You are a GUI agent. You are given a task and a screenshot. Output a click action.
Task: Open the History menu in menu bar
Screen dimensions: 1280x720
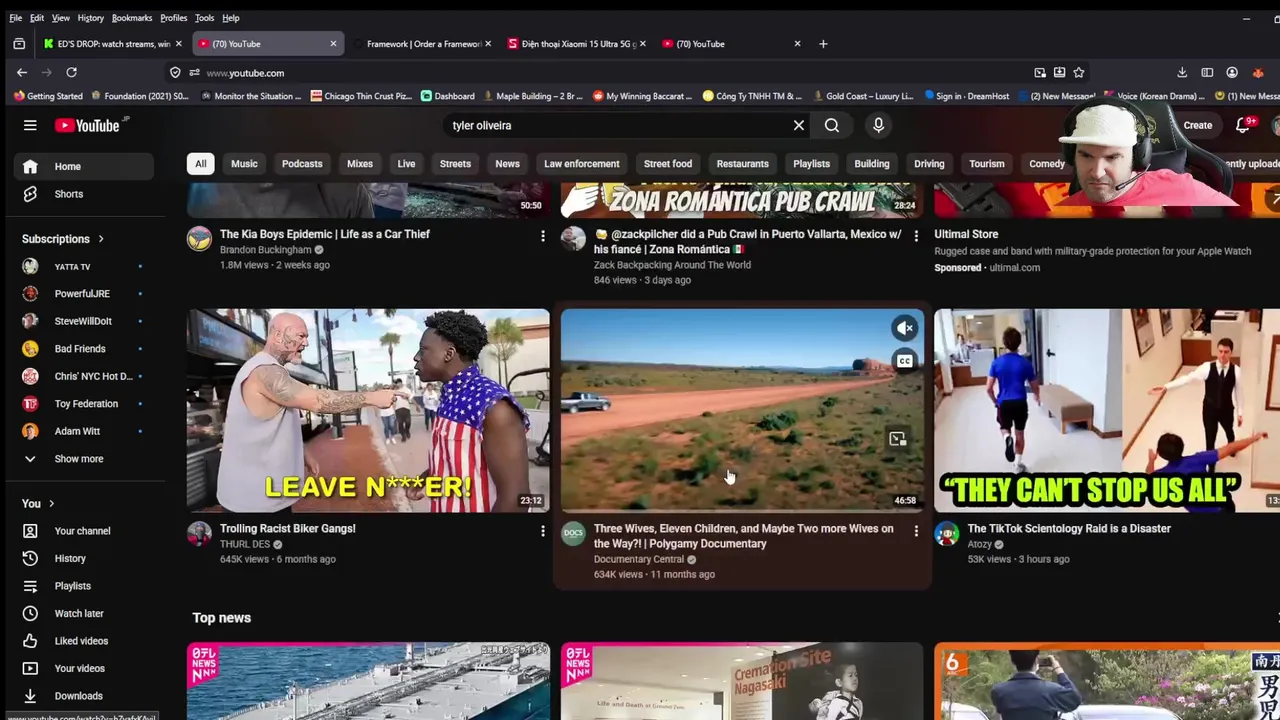[90, 18]
